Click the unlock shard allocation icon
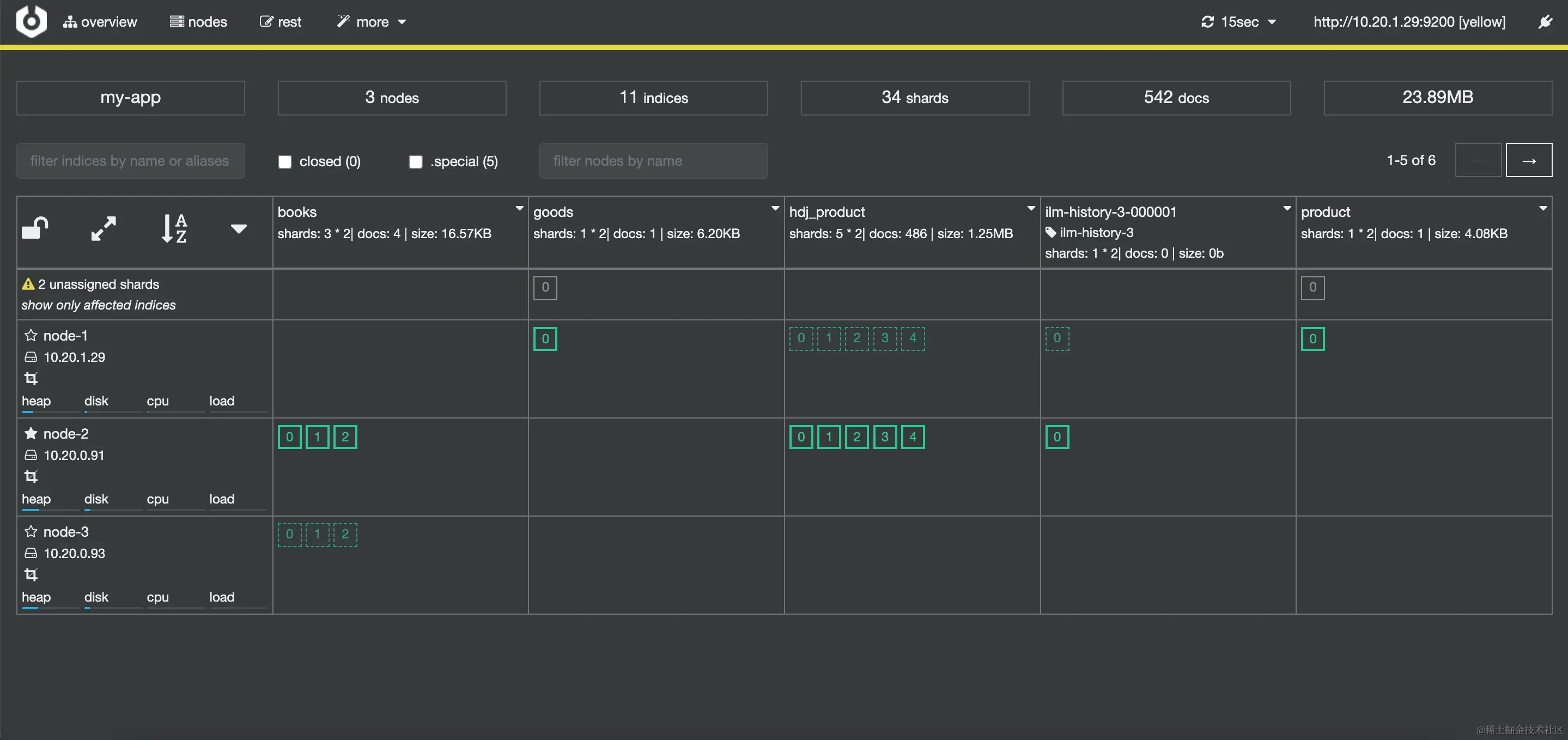The width and height of the screenshot is (1568, 740). point(35,229)
